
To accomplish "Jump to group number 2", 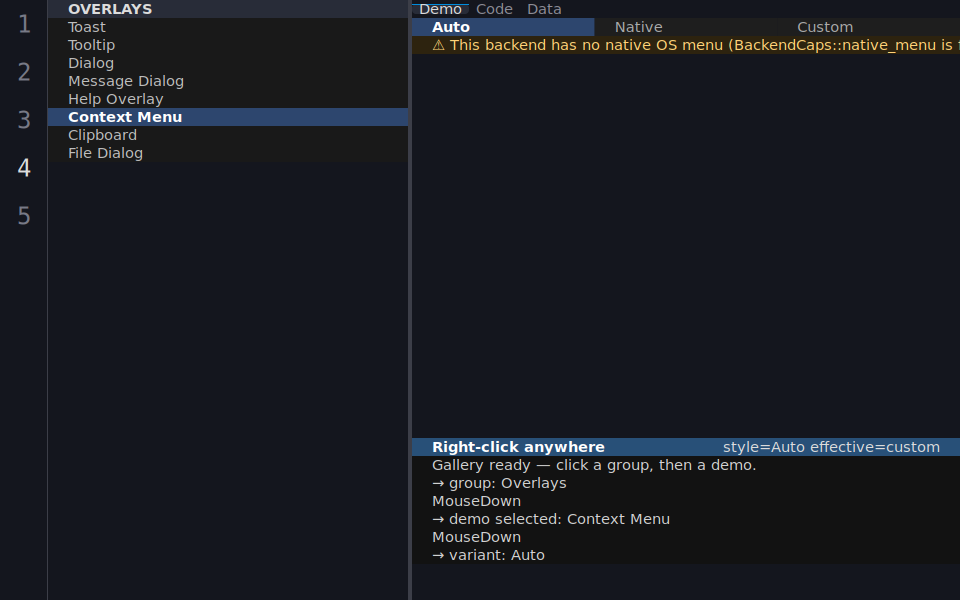I will pyautogui.click(x=24, y=72).
